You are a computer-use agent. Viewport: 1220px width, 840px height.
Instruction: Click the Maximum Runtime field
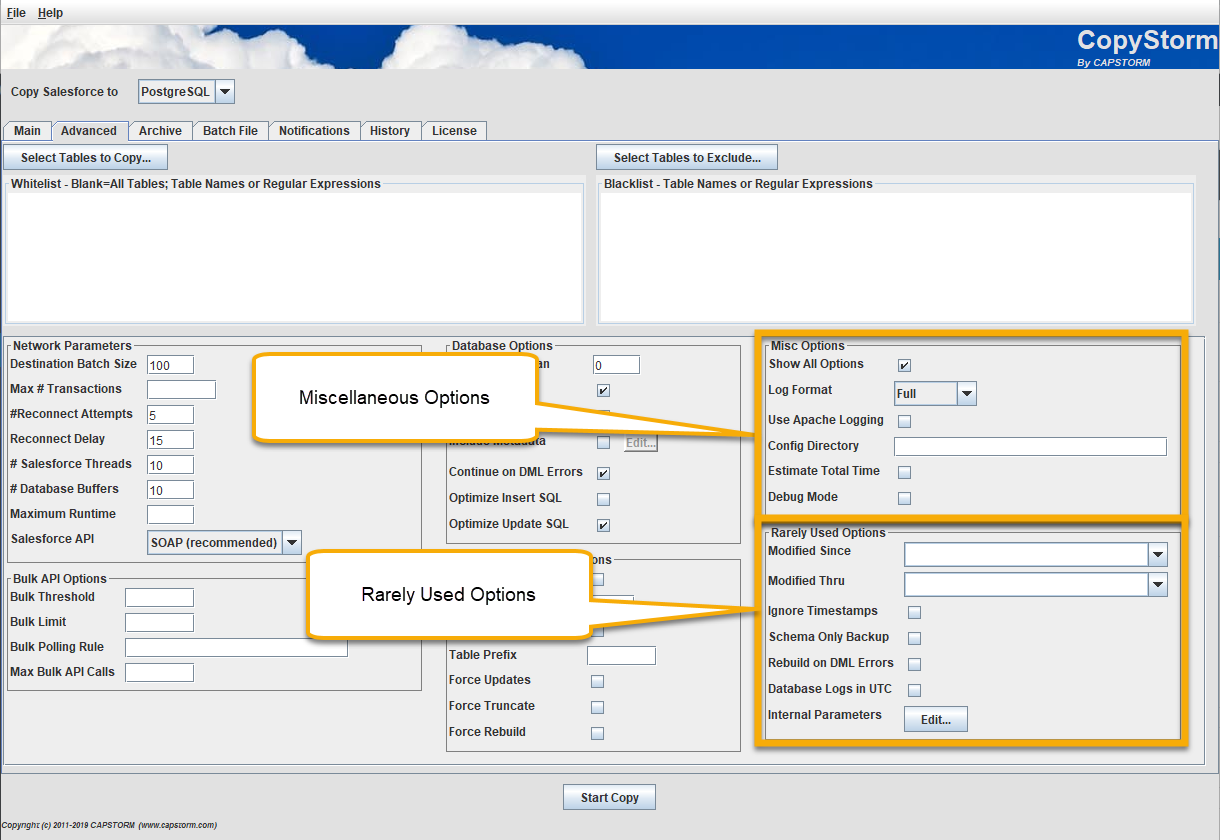(x=170, y=515)
